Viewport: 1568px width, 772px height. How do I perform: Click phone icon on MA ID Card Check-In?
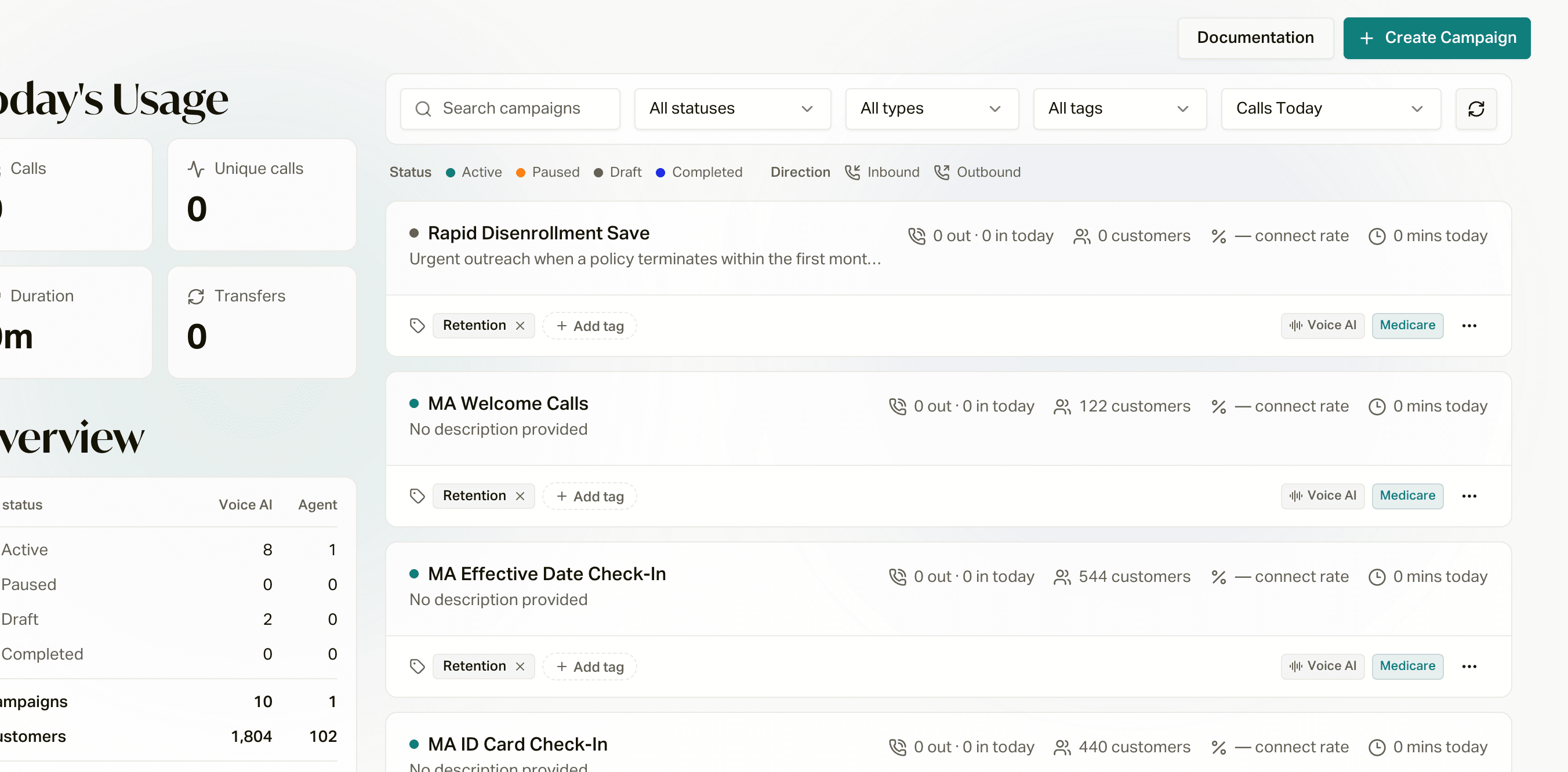coord(897,747)
